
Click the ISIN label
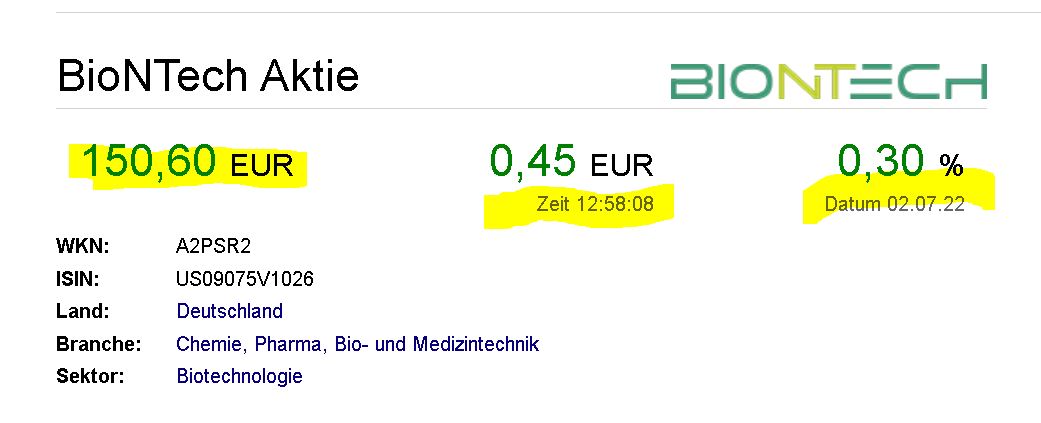tap(78, 279)
